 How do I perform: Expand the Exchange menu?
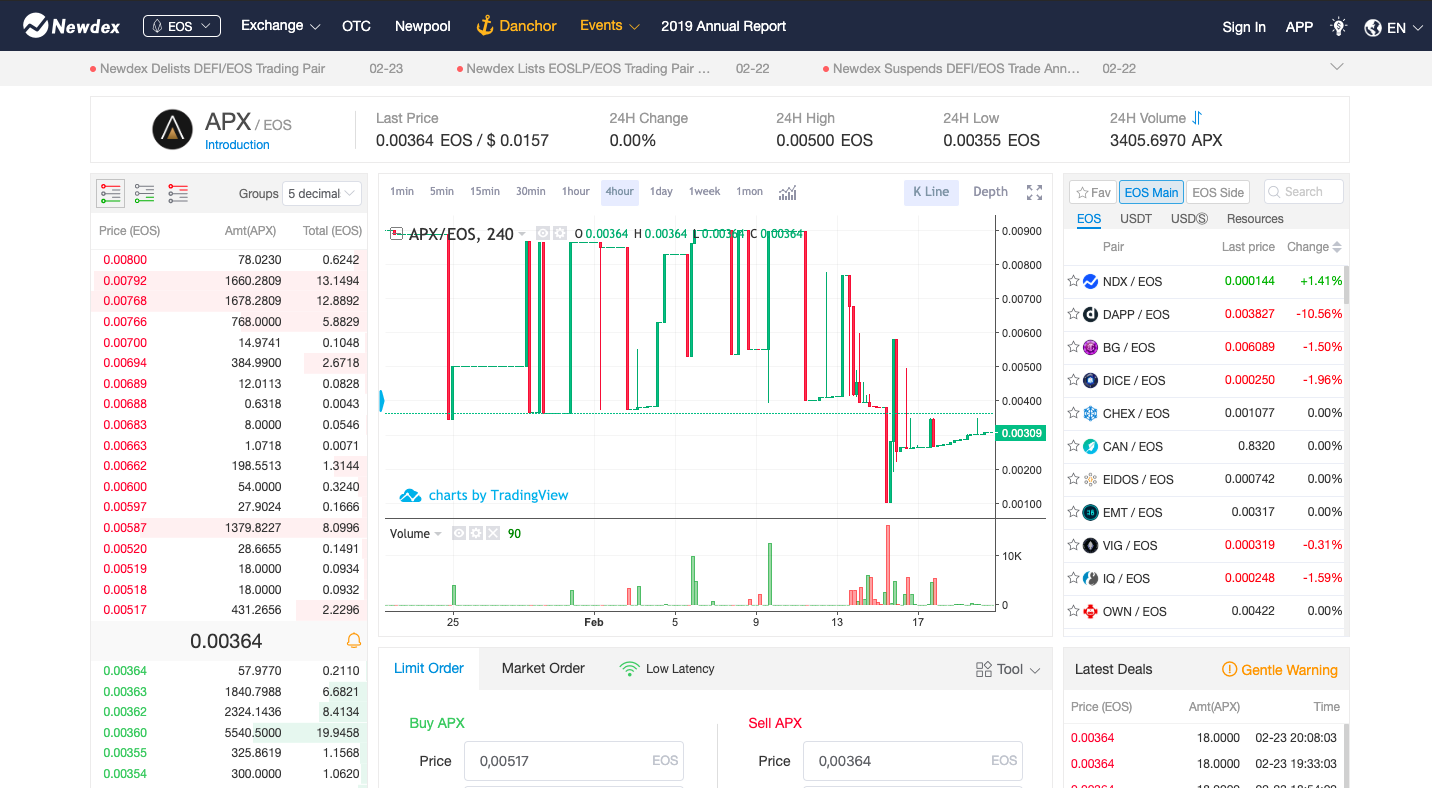(280, 26)
